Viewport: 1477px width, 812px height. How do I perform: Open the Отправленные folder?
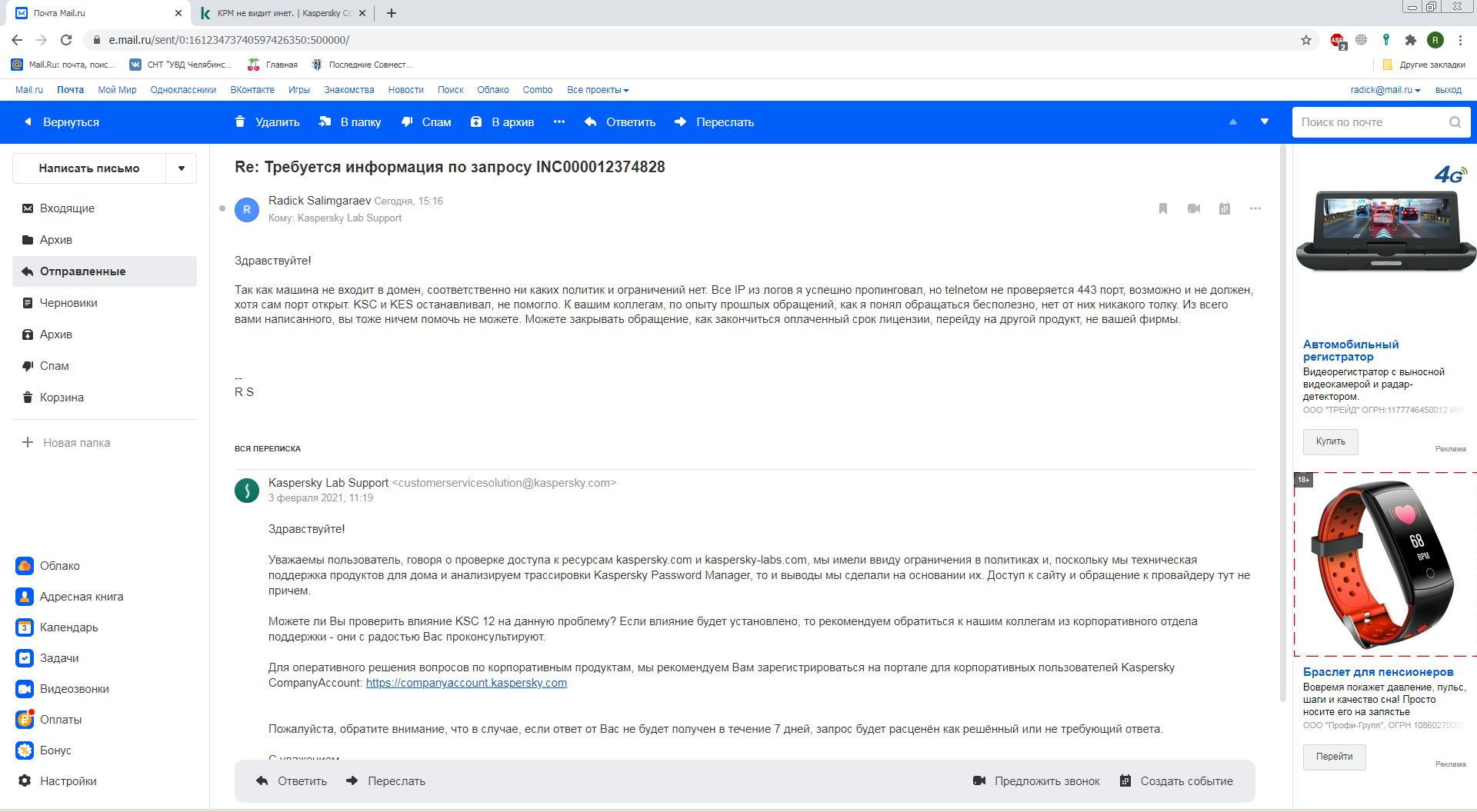point(105,271)
